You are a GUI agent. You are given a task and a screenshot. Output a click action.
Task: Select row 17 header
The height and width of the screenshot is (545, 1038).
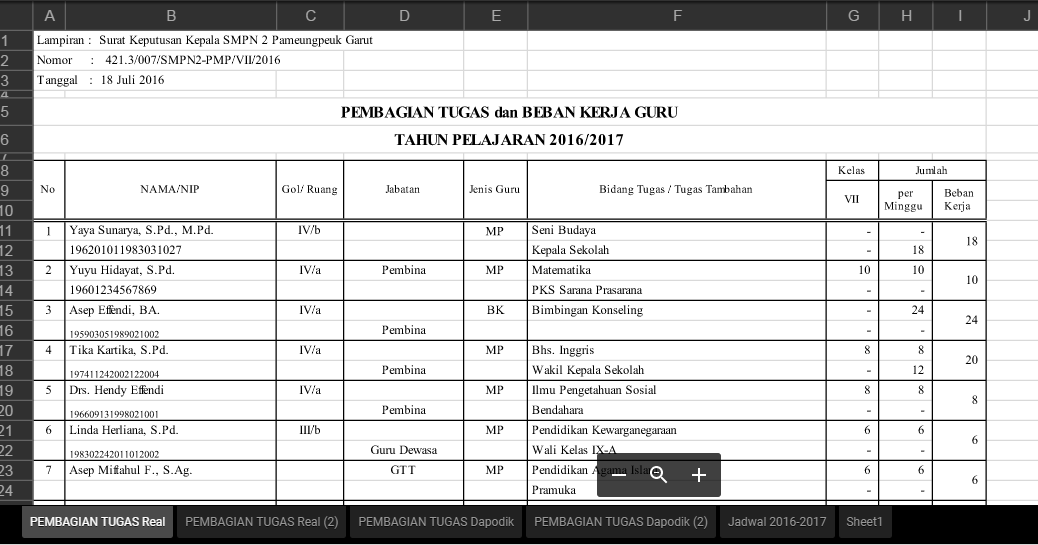(x=16, y=350)
